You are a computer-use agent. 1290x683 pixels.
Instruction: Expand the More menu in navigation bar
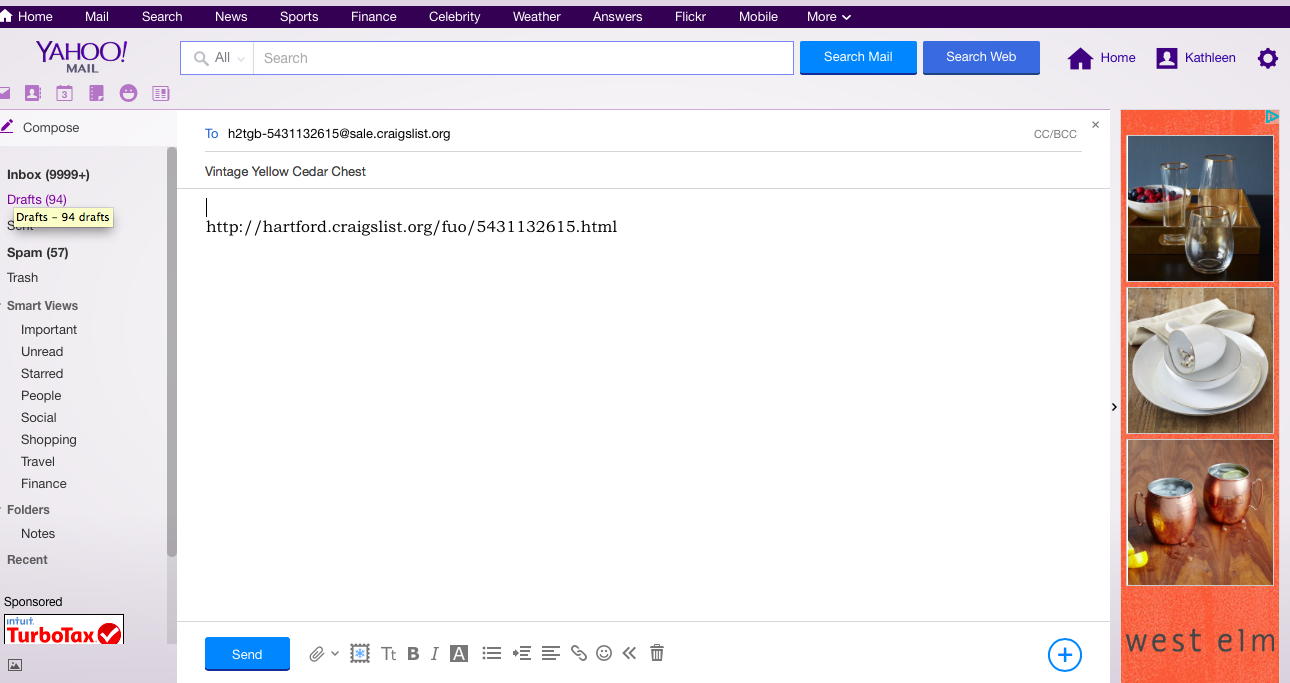click(x=829, y=16)
